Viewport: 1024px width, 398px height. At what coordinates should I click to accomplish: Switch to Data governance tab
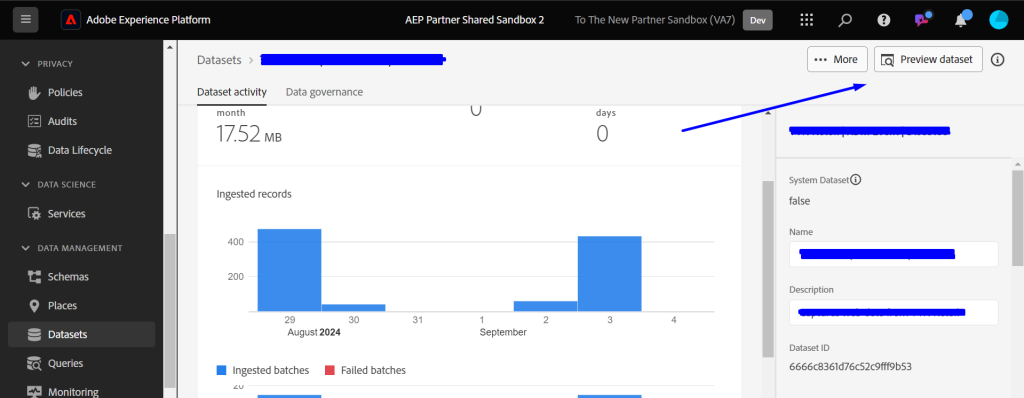tap(324, 92)
